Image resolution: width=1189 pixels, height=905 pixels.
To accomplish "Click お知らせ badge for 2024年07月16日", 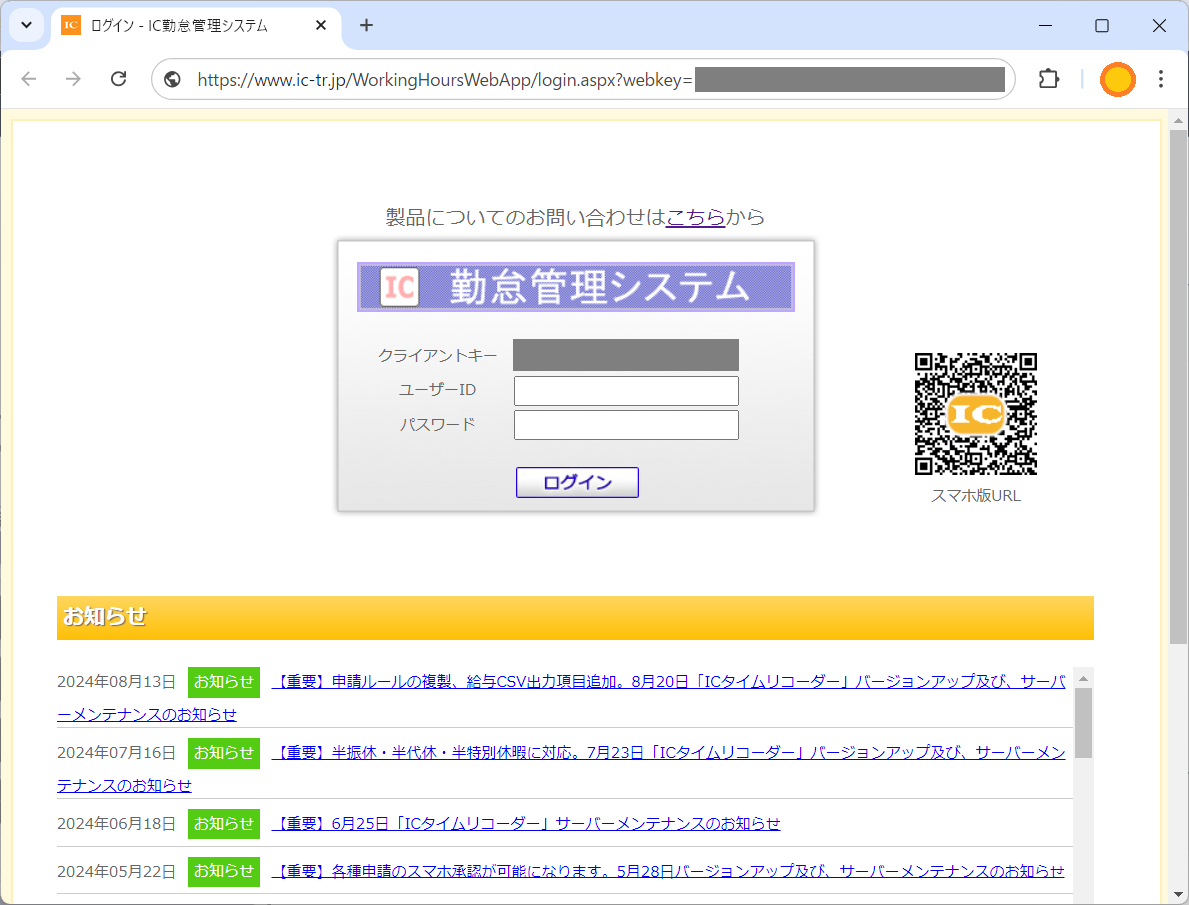I will tap(224, 753).
